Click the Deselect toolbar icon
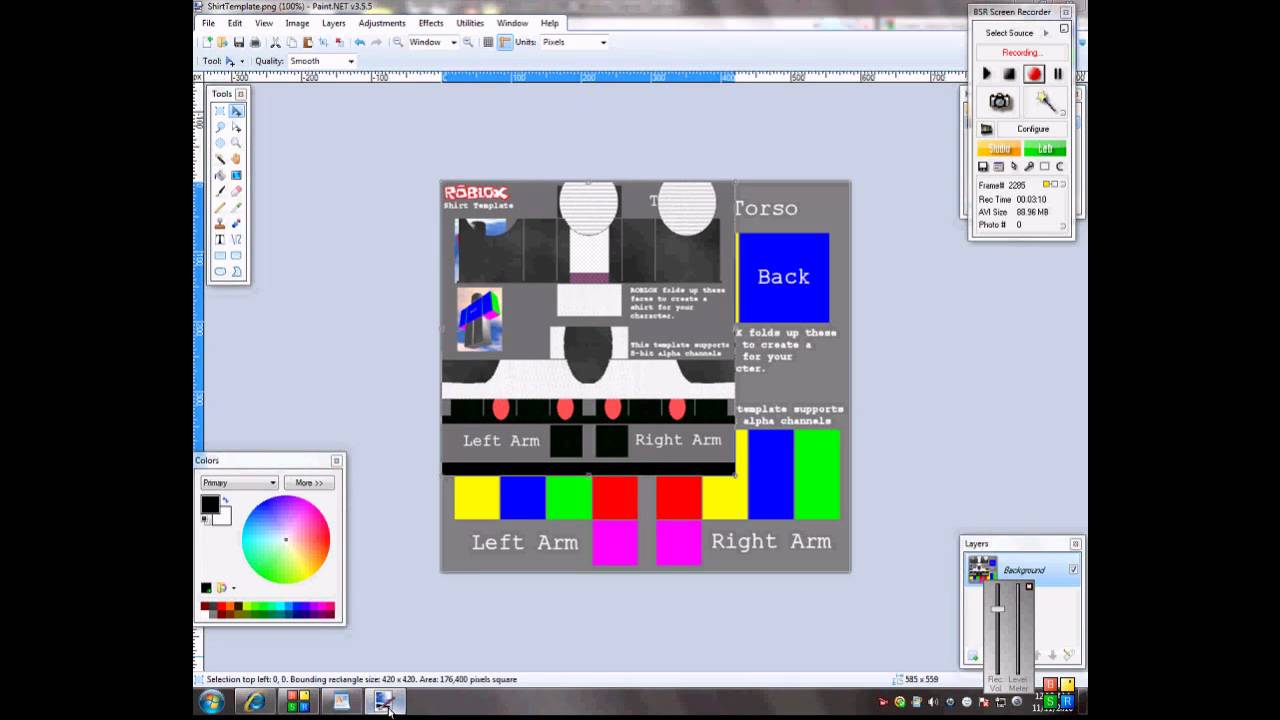 click(339, 42)
